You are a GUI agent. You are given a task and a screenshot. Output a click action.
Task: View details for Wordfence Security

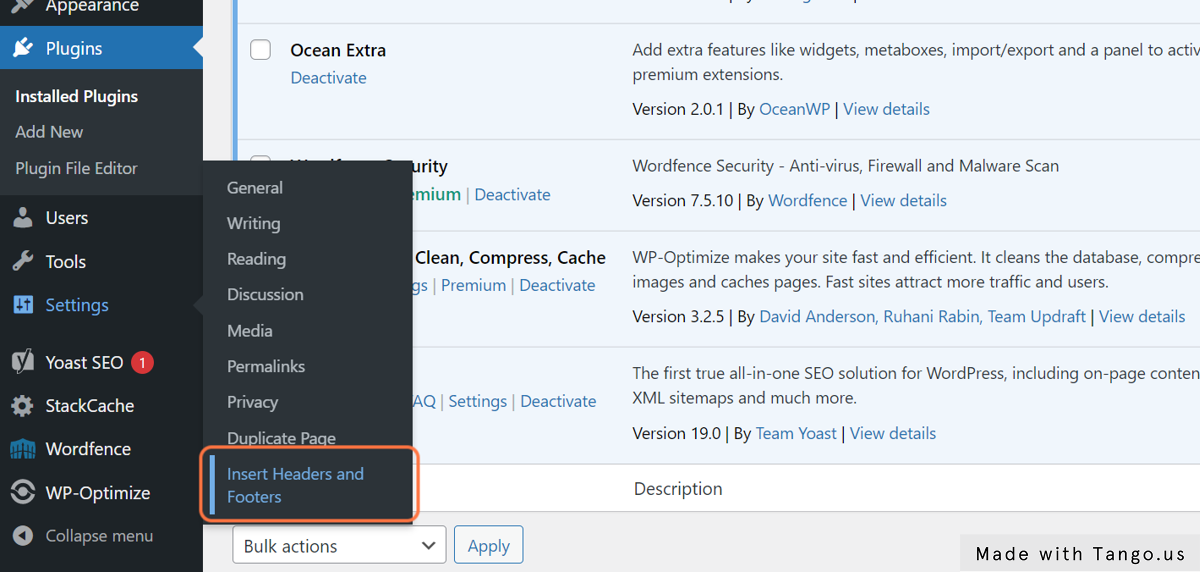point(903,201)
